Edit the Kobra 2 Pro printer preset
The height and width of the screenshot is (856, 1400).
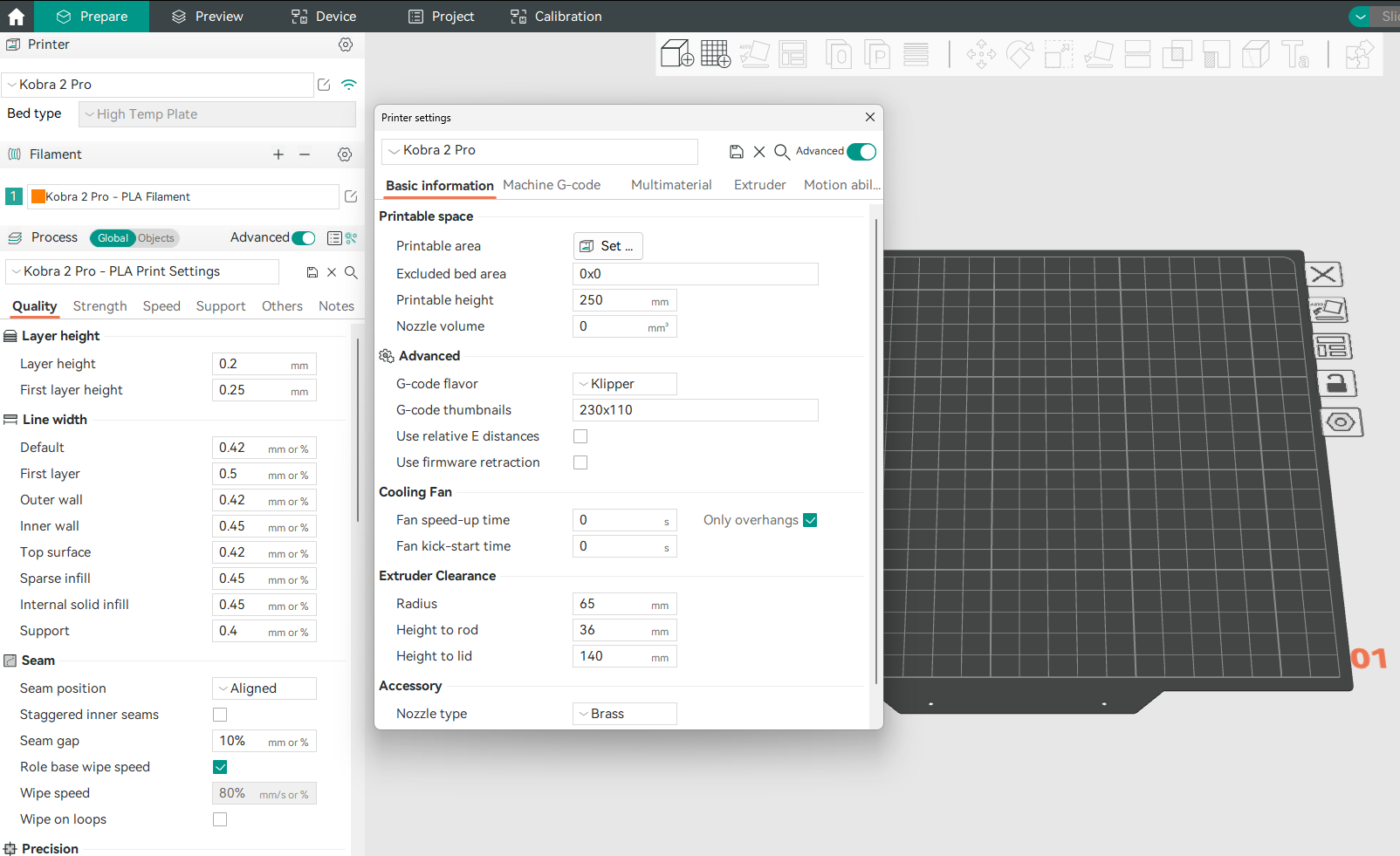click(x=324, y=85)
